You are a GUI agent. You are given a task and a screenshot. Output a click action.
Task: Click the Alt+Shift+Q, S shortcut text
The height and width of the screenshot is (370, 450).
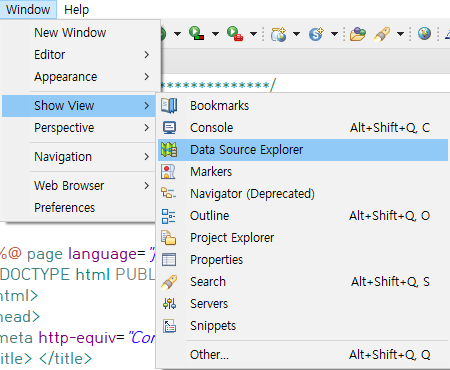(390, 282)
